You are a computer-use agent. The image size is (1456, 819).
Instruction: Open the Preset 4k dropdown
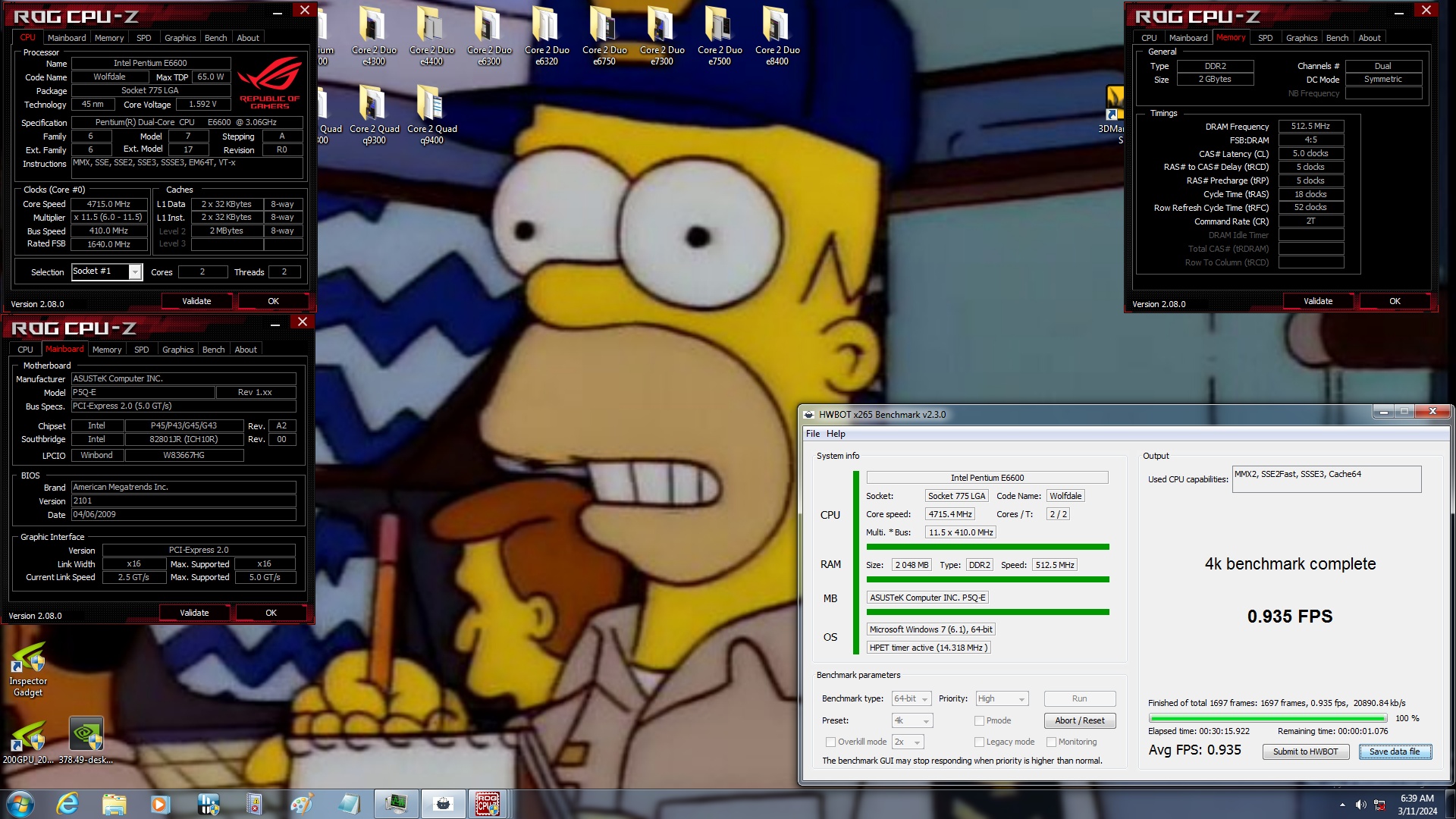click(x=912, y=720)
